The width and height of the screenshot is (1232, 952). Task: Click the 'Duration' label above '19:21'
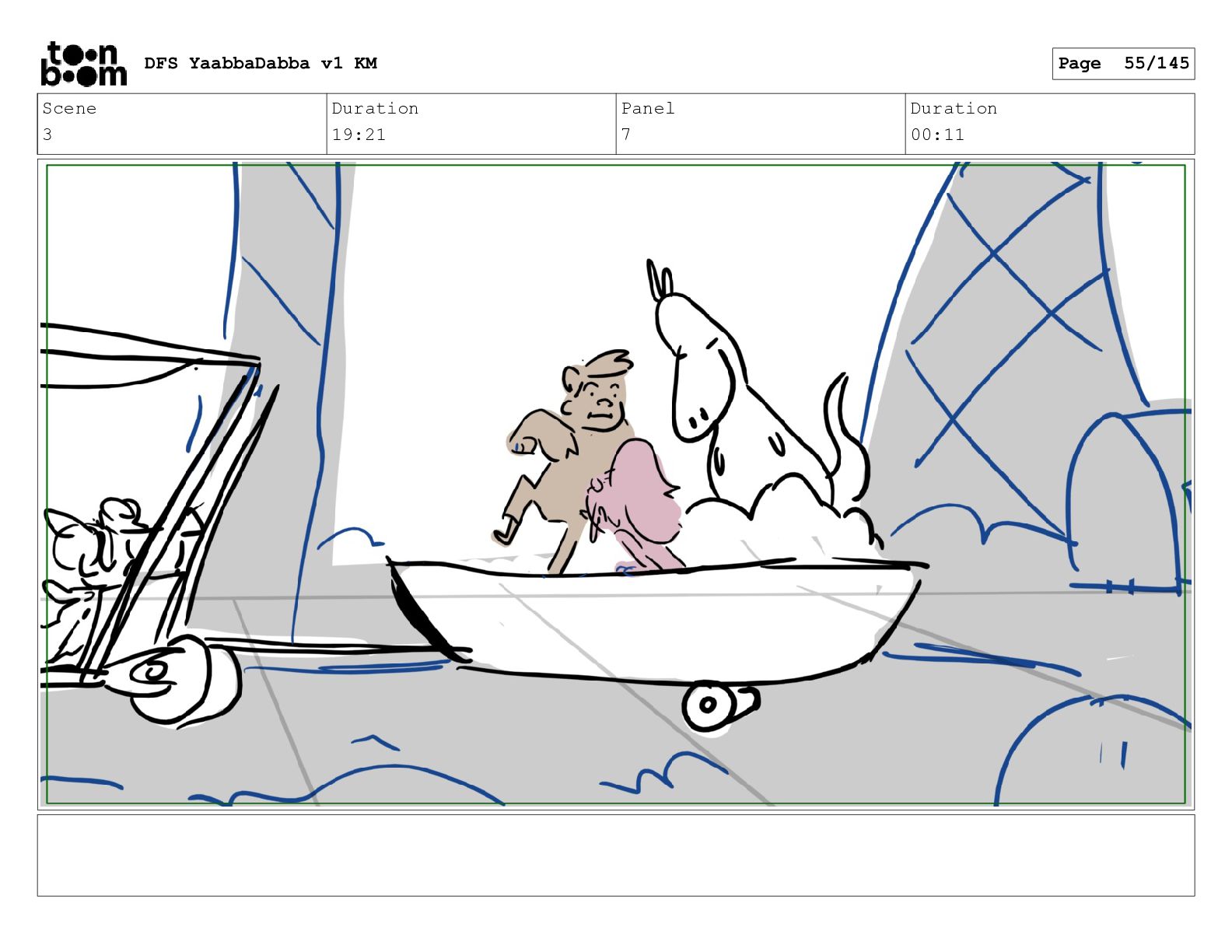[x=375, y=108]
